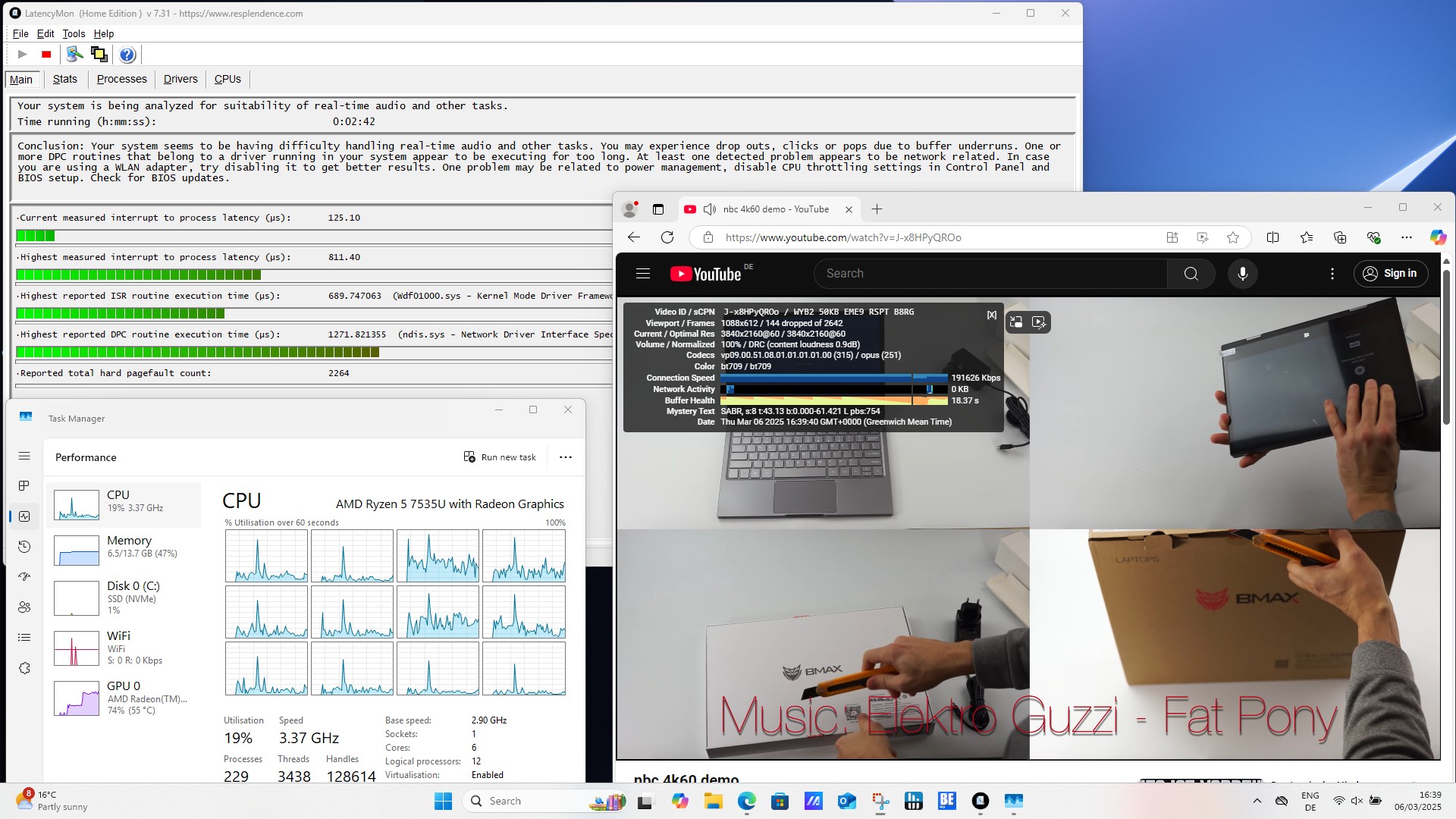The image size is (1456, 819).
Task: Open Task Manager three-dot more options
Action: pyautogui.click(x=565, y=457)
